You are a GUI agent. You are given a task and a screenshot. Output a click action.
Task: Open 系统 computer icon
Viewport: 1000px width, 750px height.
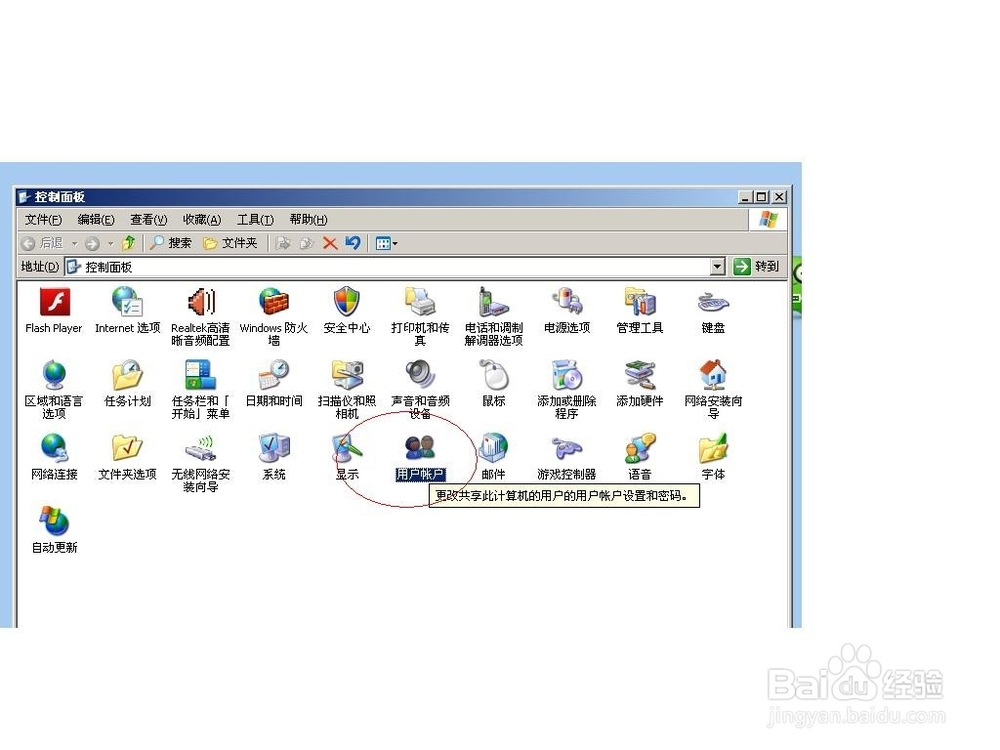[274, 448]
